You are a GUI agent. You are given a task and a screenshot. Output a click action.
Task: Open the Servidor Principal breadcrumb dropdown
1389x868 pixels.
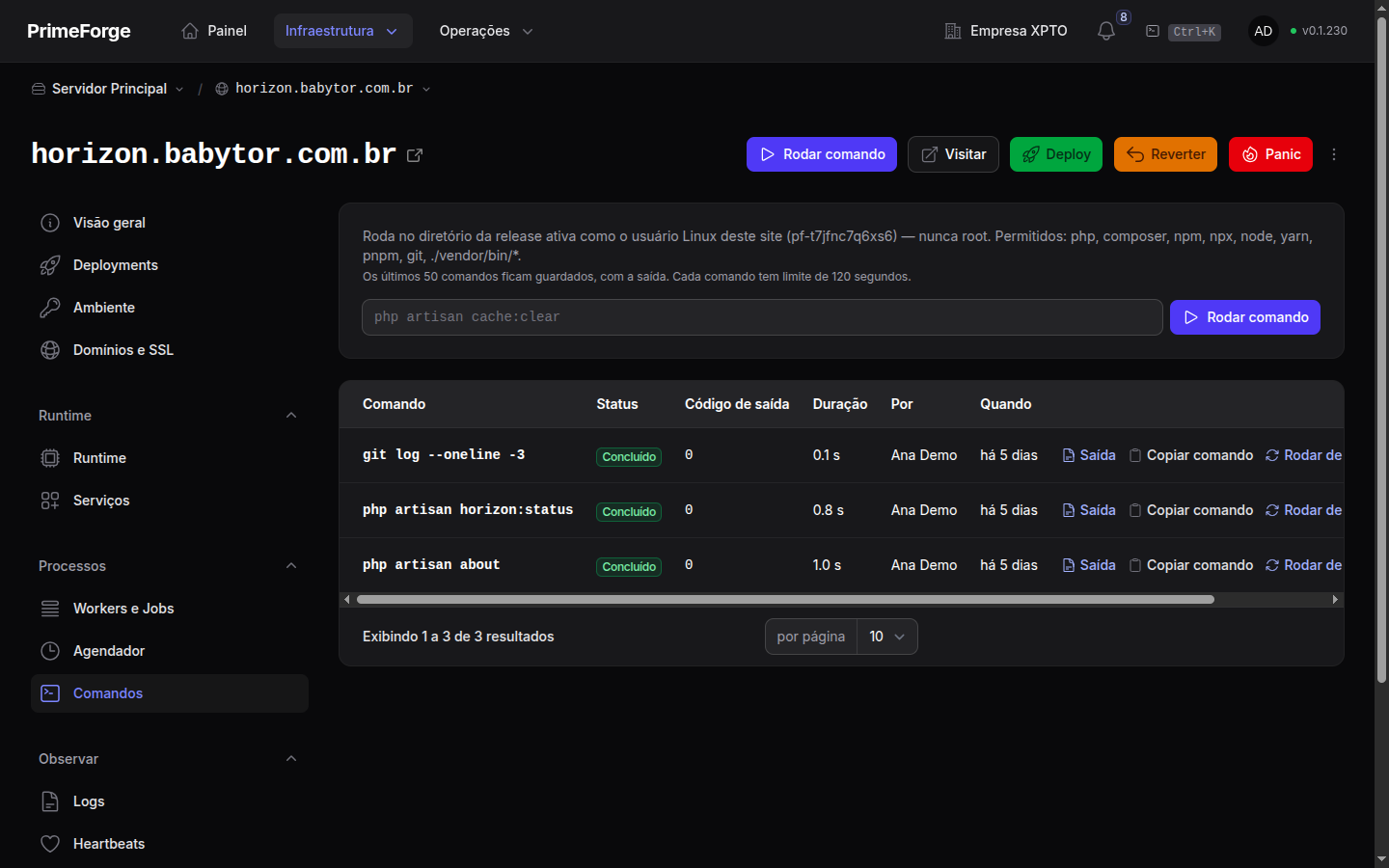coord(108,89)
